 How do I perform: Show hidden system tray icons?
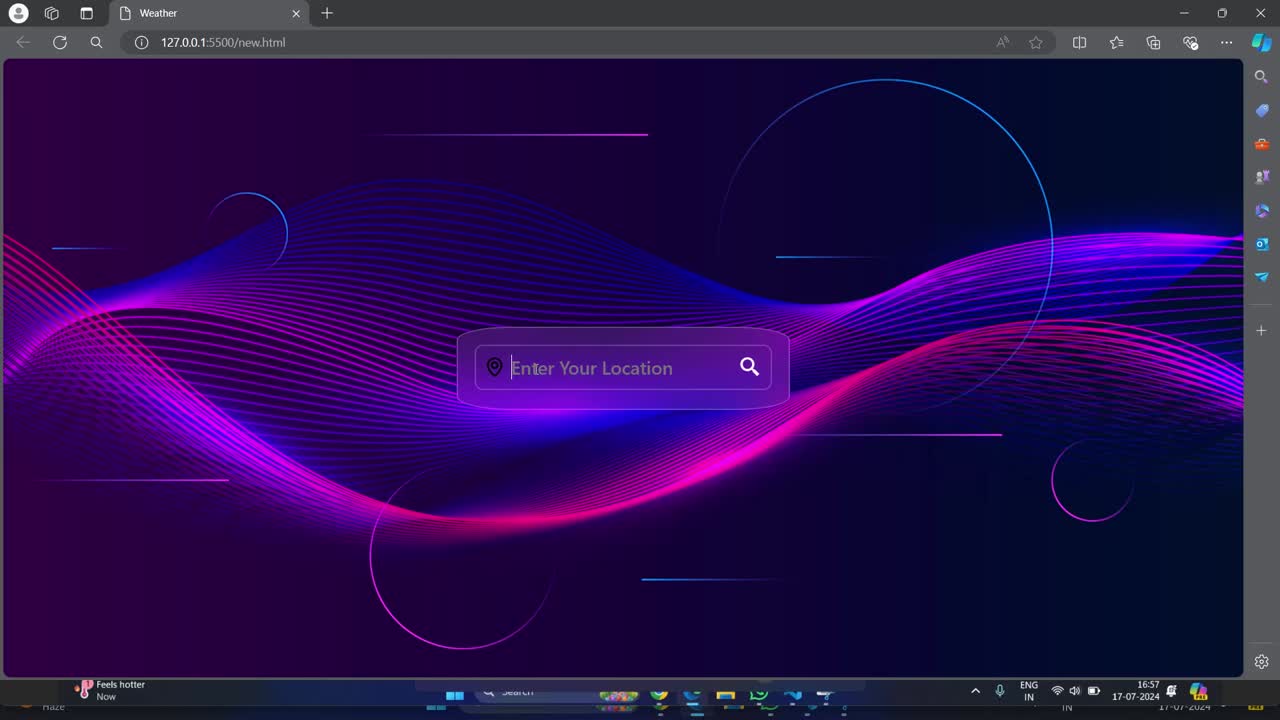[x=976, y=691]
